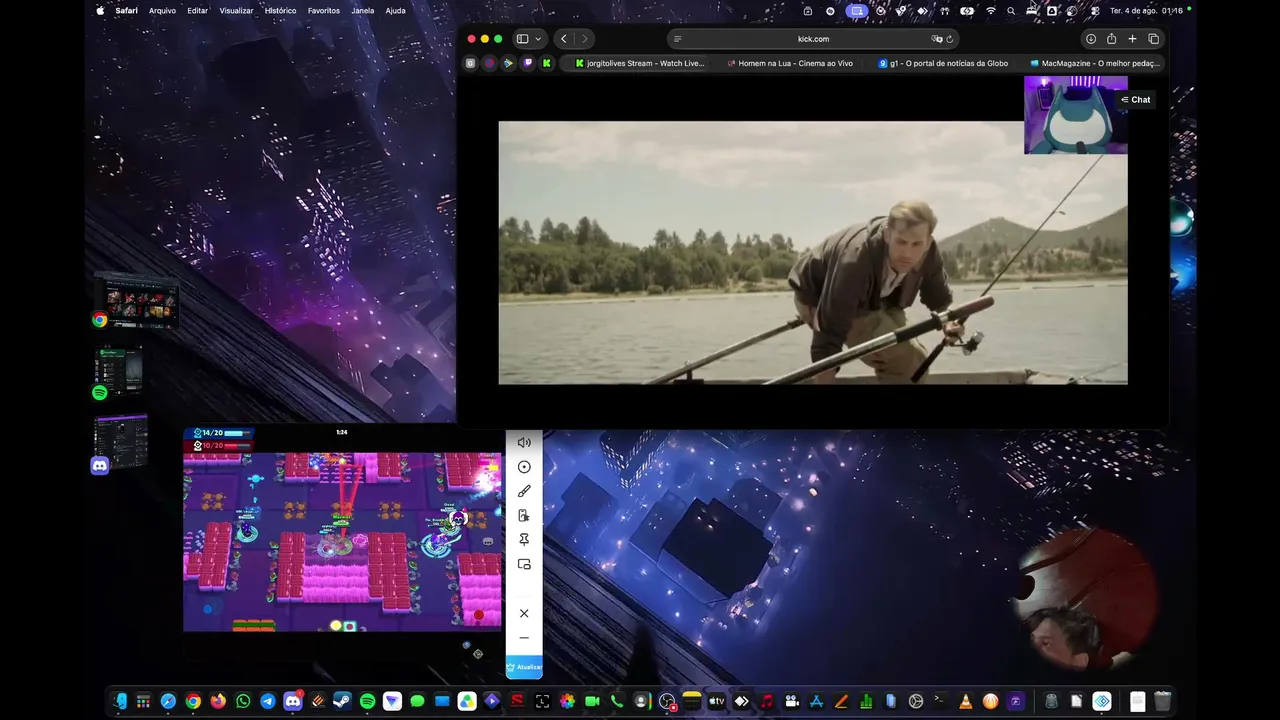Click the Atualizar button
This screenshot has height=720, width=1280.
coord(524,667)
